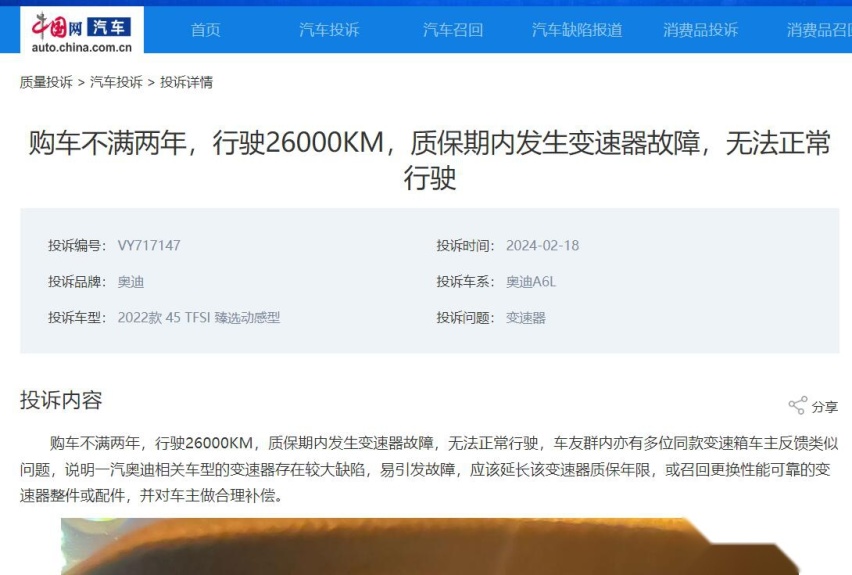Image resolution: width=852 pixels, height=575 pixels.
Task: Click the 投诉车系 field label
Action: coord(466,282)
